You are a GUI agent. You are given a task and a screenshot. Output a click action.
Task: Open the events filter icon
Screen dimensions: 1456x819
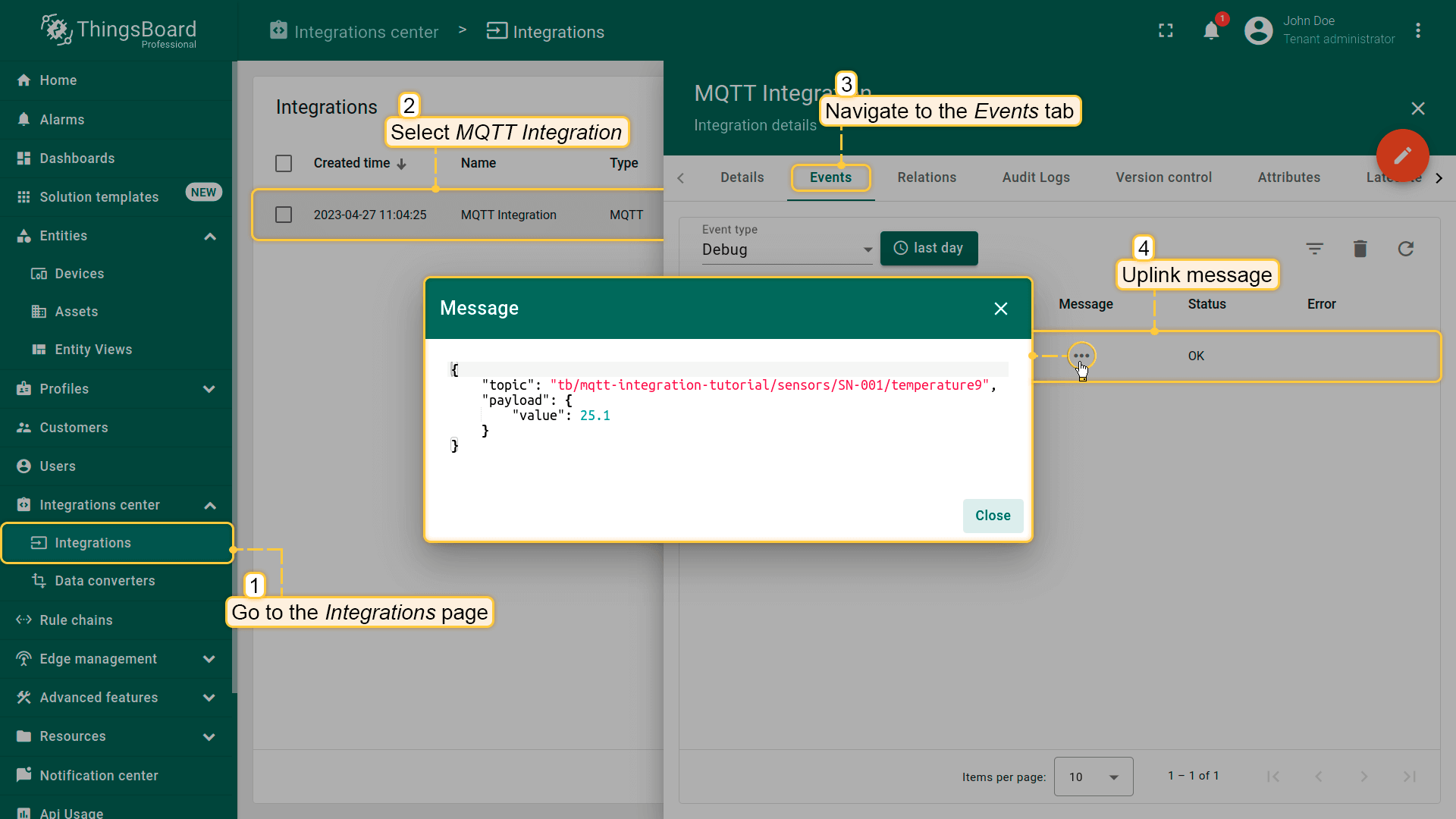[x=1314, y=249]
